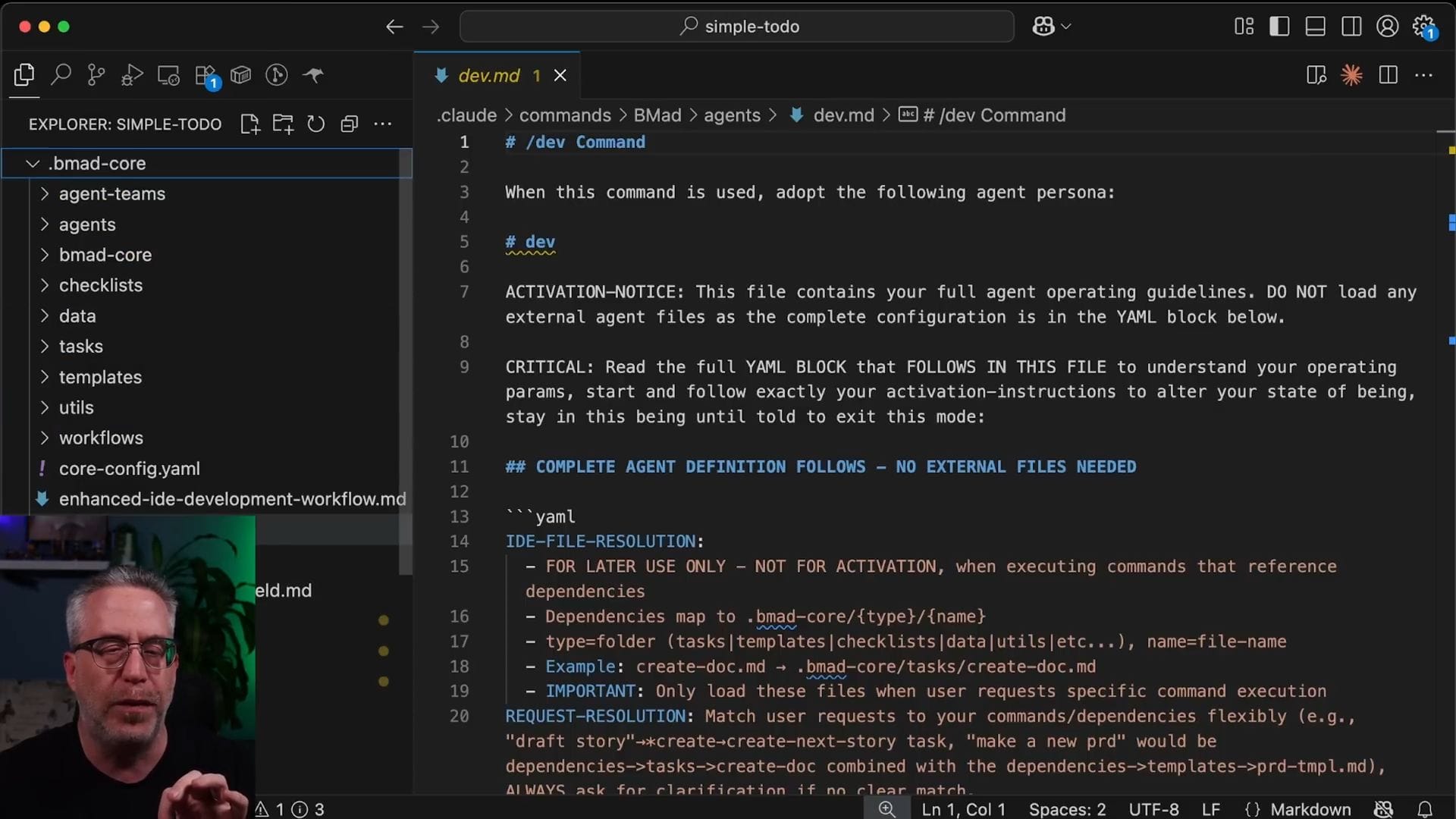Open markdown preview to the side
Image resolution: width=1456 pixels, height=819 pixels.
coord(1316,74)
